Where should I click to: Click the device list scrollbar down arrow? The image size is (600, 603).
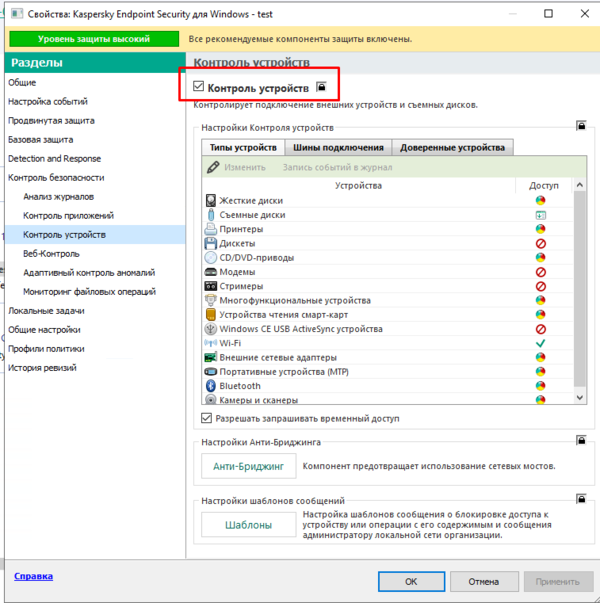point(580,398)
